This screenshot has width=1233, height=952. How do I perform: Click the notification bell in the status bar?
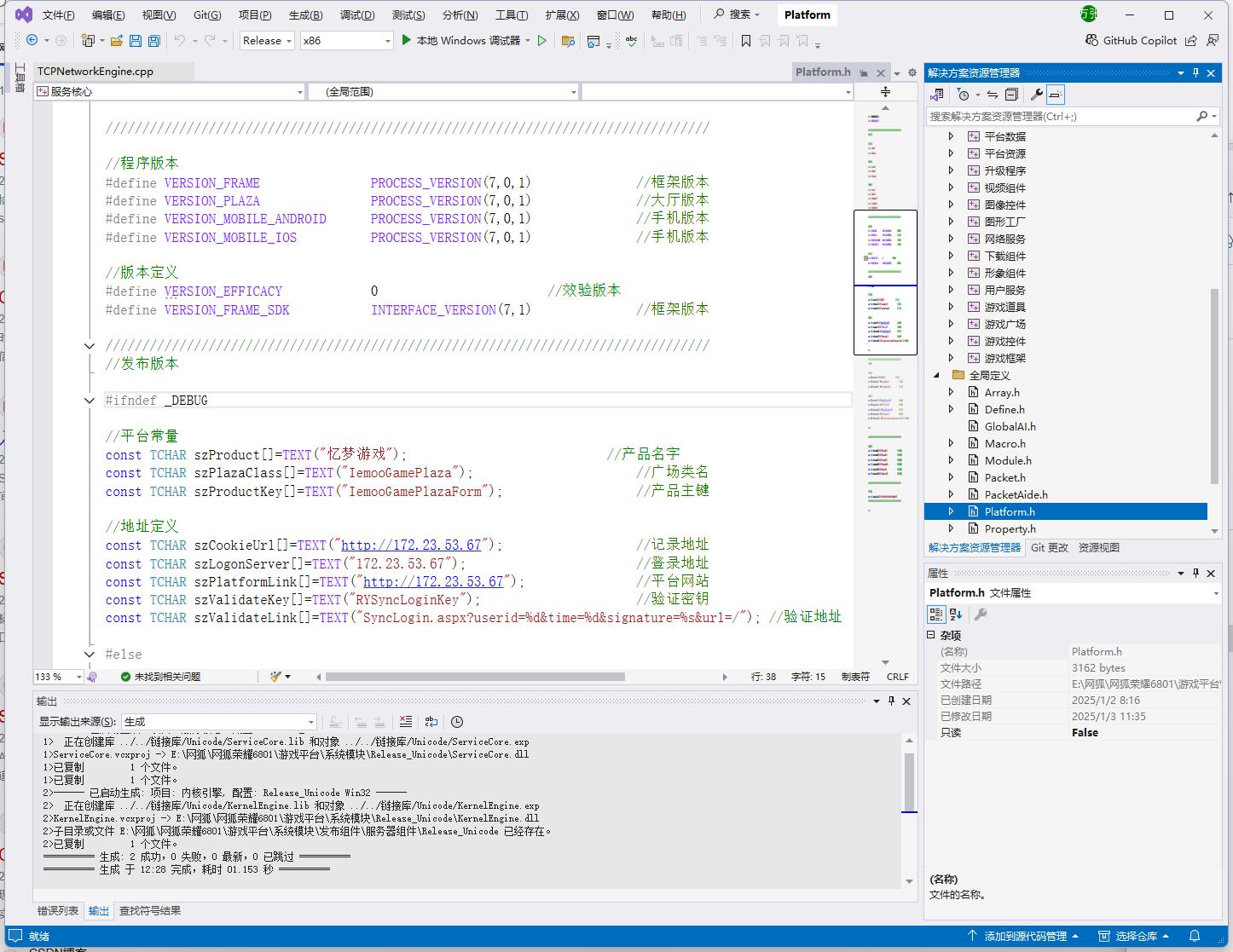click(x=1195, y=936)
